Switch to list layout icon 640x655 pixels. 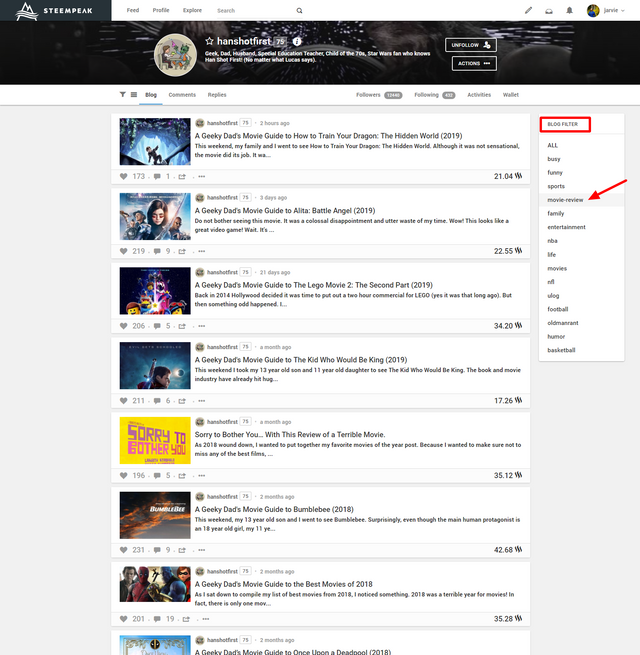[134, 94]
